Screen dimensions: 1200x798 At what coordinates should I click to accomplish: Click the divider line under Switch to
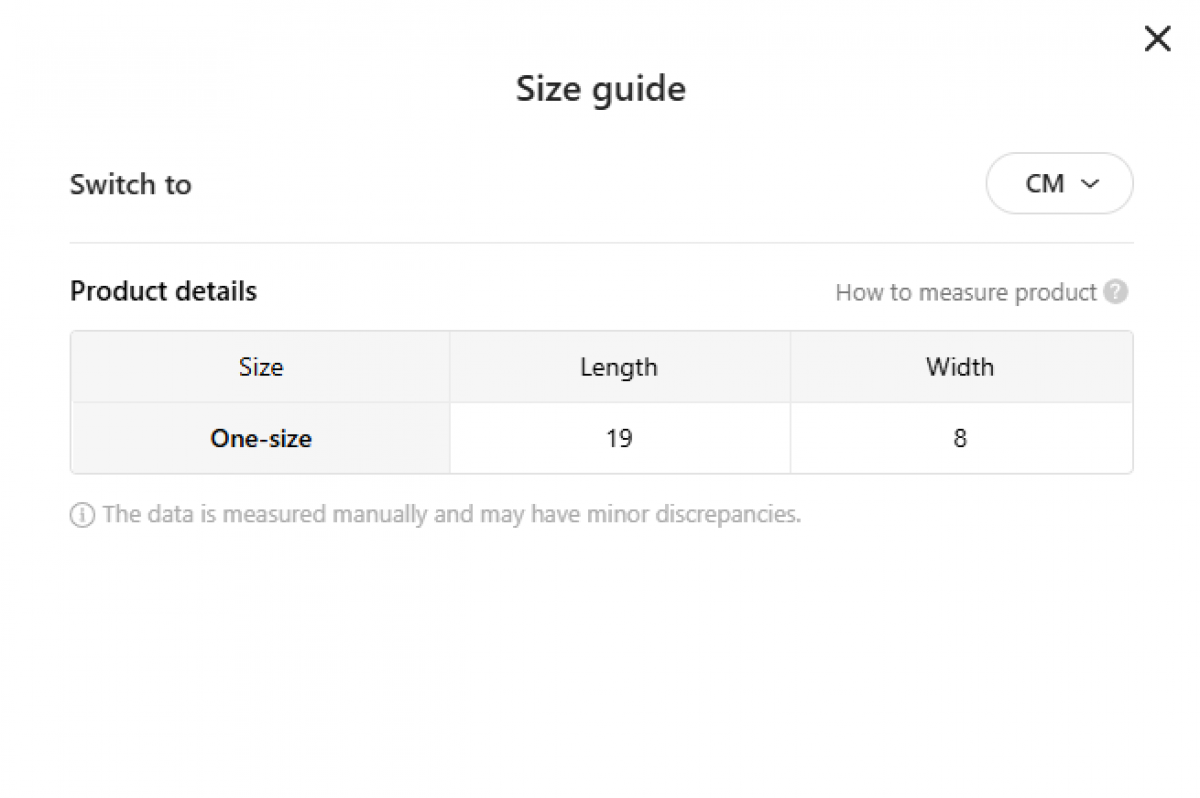coord(600,242)
